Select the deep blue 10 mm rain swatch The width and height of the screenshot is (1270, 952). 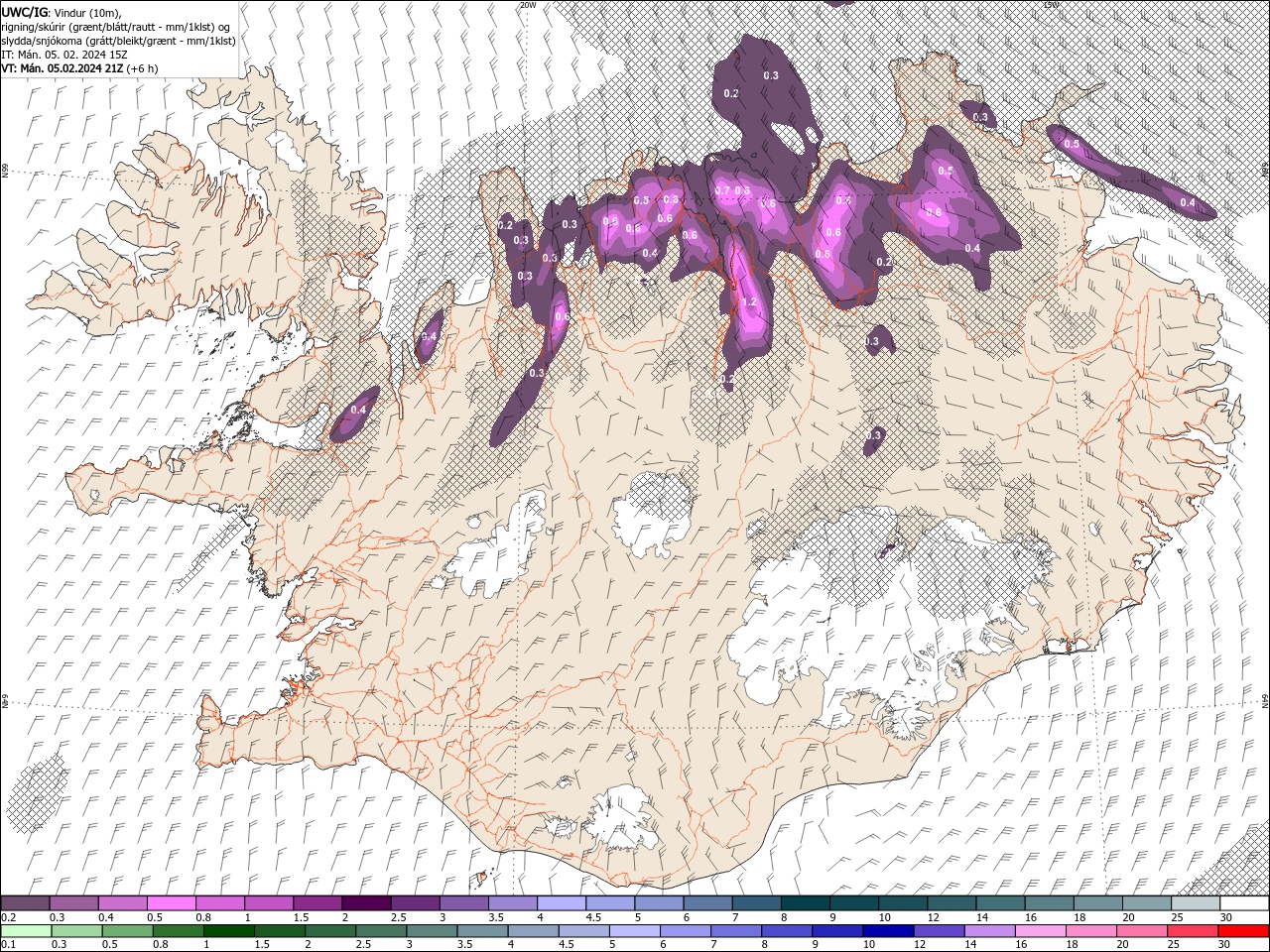point(887,931)
